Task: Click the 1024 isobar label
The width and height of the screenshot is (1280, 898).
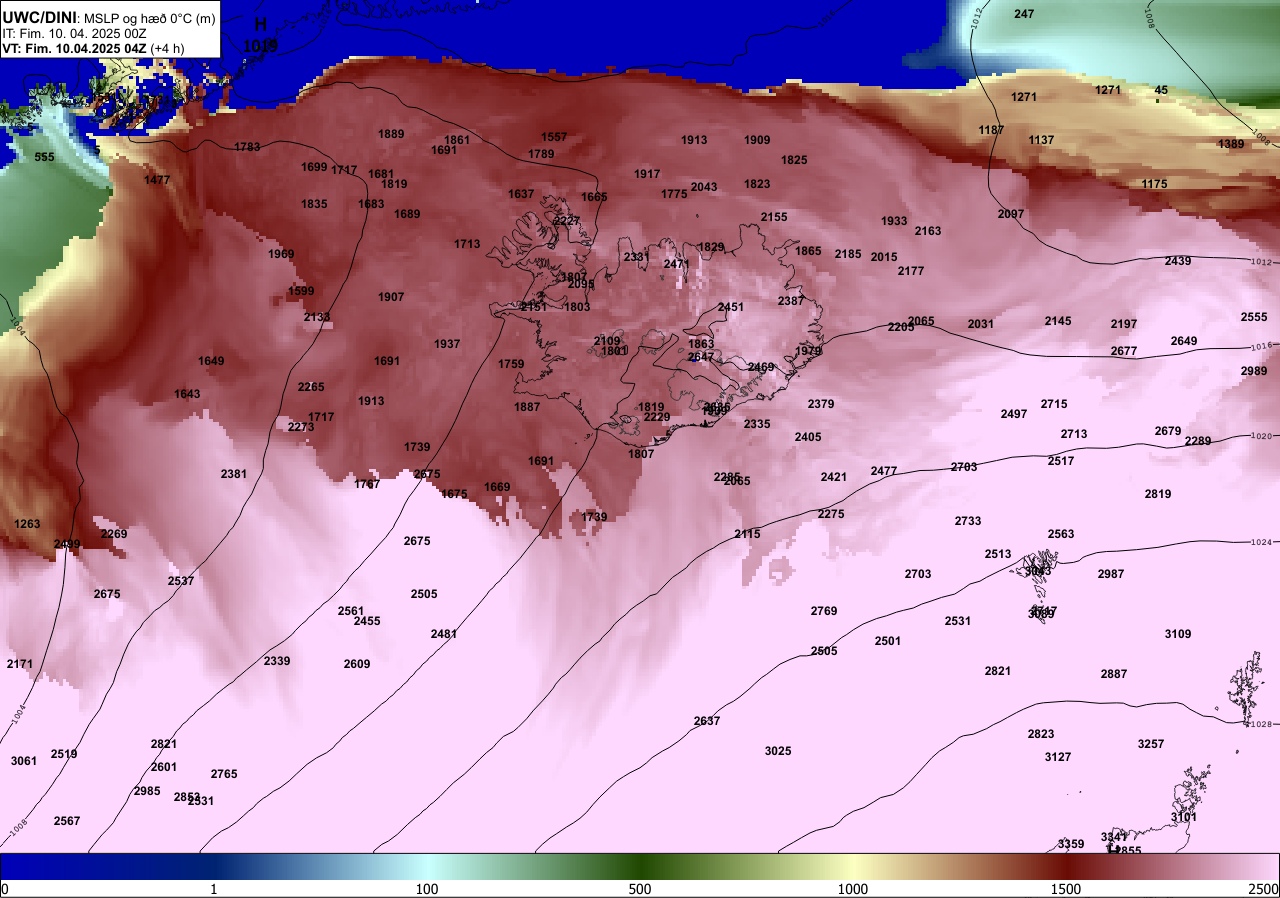Action: click(1260, 543)
